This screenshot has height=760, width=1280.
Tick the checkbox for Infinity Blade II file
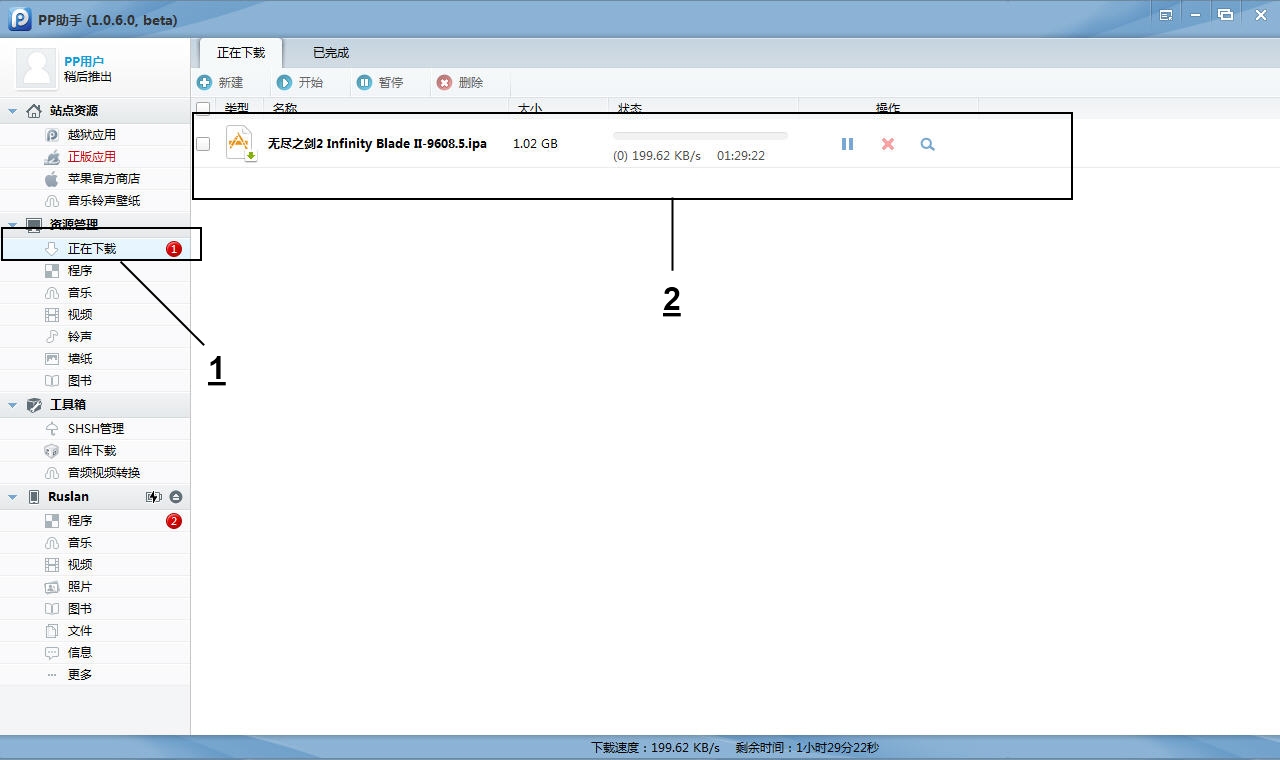click(203, 144)
